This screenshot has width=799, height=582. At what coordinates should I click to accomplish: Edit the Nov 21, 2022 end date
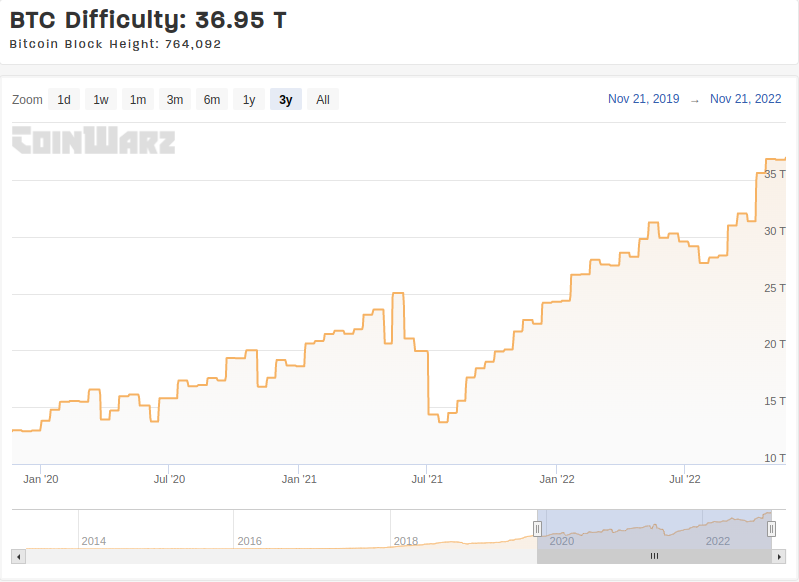pyautogui.click(x=745, y=99)
